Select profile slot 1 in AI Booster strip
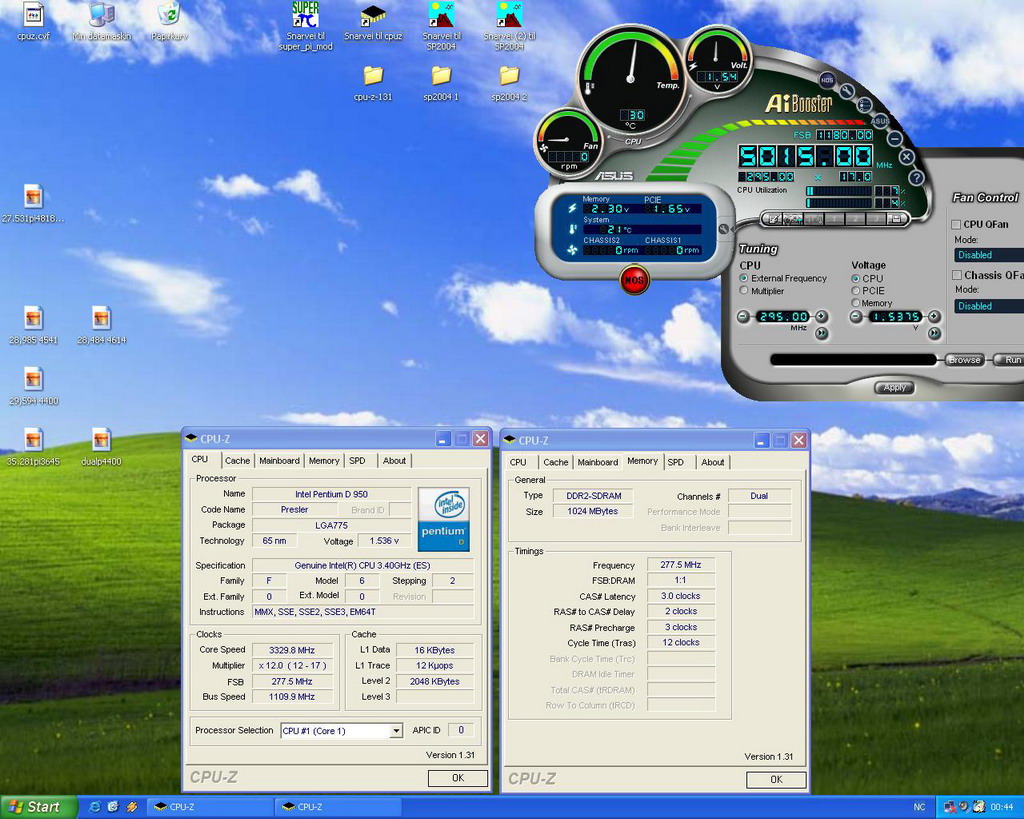 coord(834,219)
